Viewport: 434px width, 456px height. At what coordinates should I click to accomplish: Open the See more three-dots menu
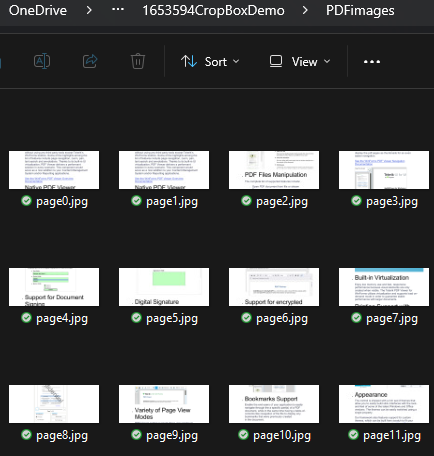[x=372, y=62]
